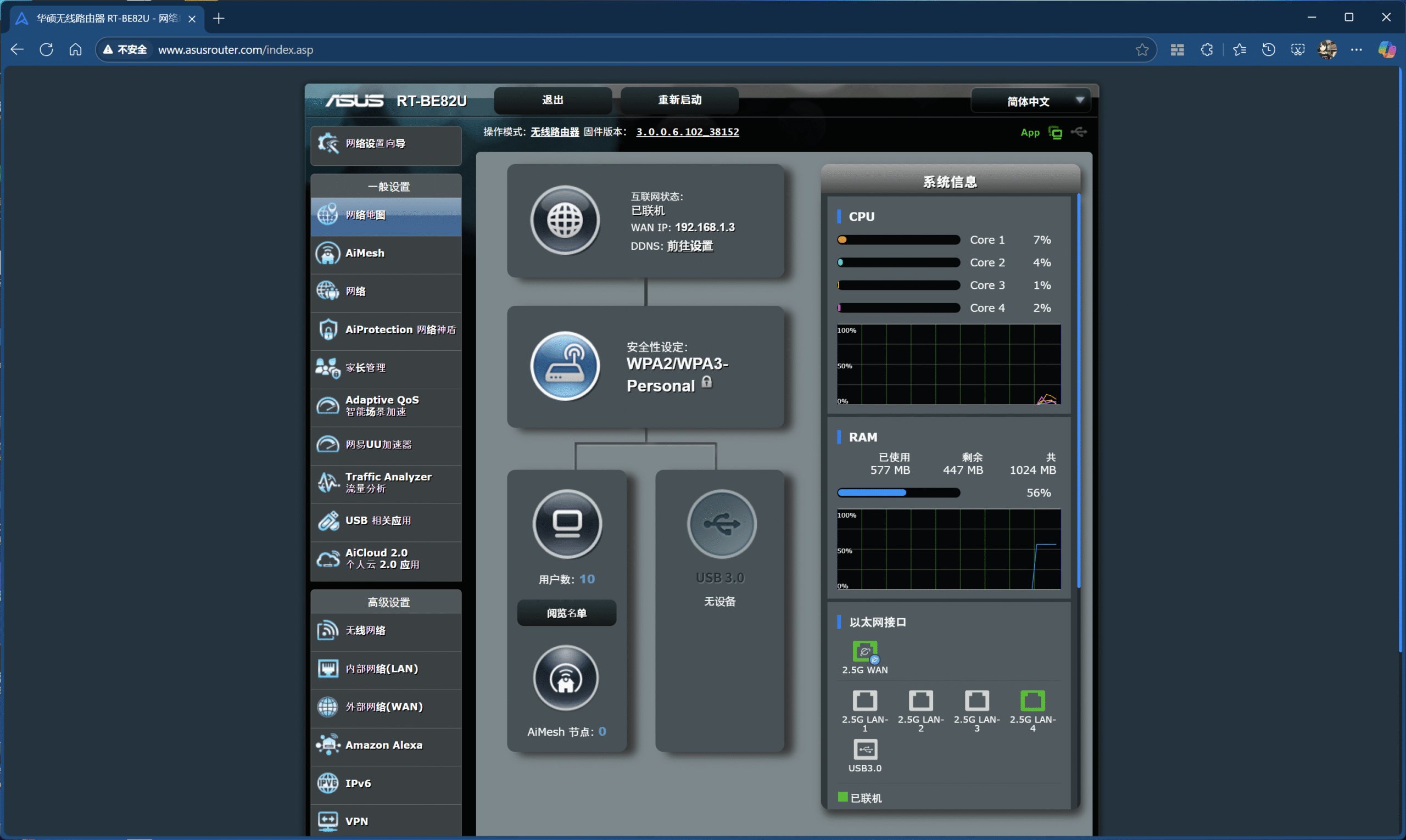Click the browser refresh button
The height and width of the screenshot is (840, 1406).
click(47, 50)
